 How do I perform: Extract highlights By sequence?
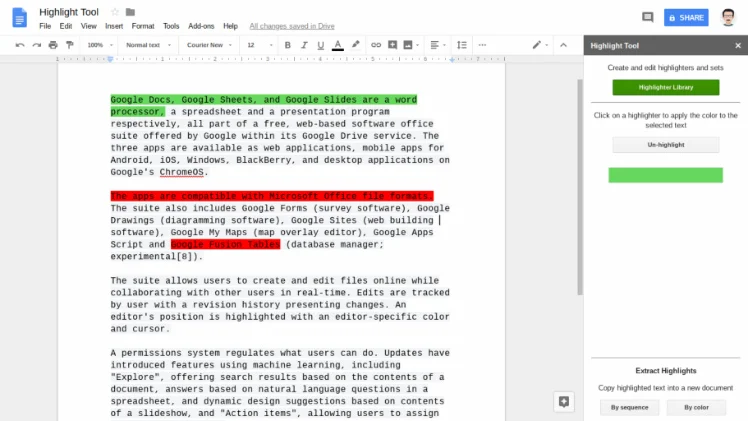coord(630,408)
